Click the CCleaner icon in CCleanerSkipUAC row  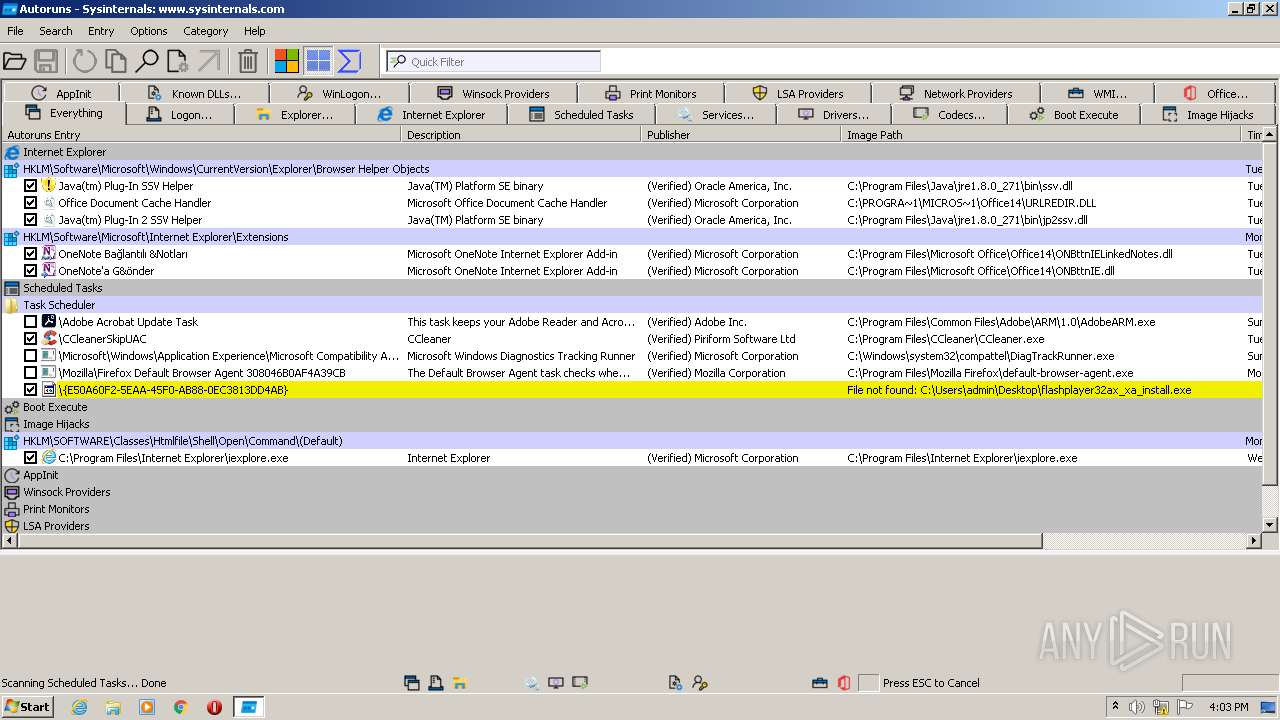click(x=49, y=338)
